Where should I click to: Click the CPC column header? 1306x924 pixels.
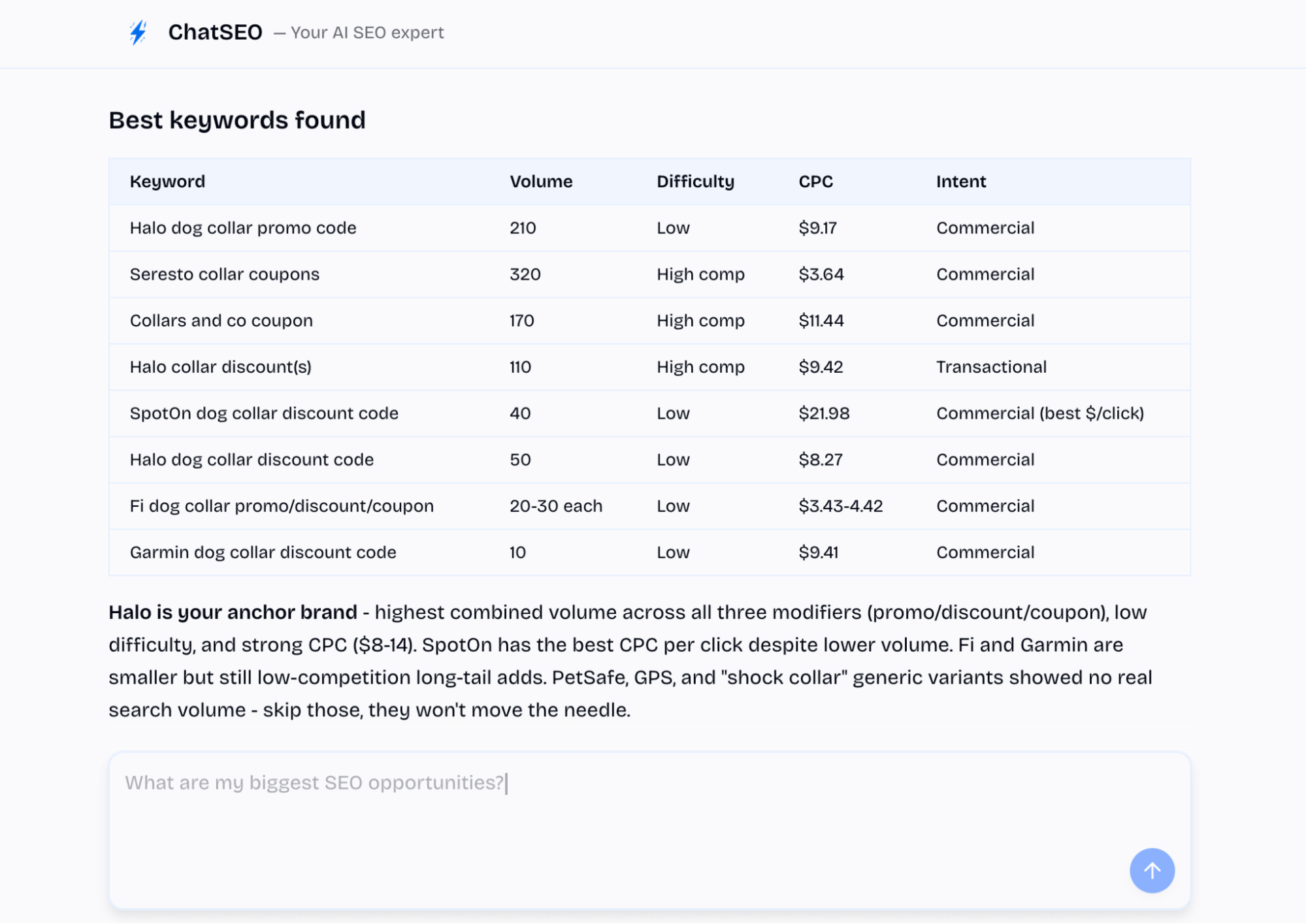click(x=815, y=182)
